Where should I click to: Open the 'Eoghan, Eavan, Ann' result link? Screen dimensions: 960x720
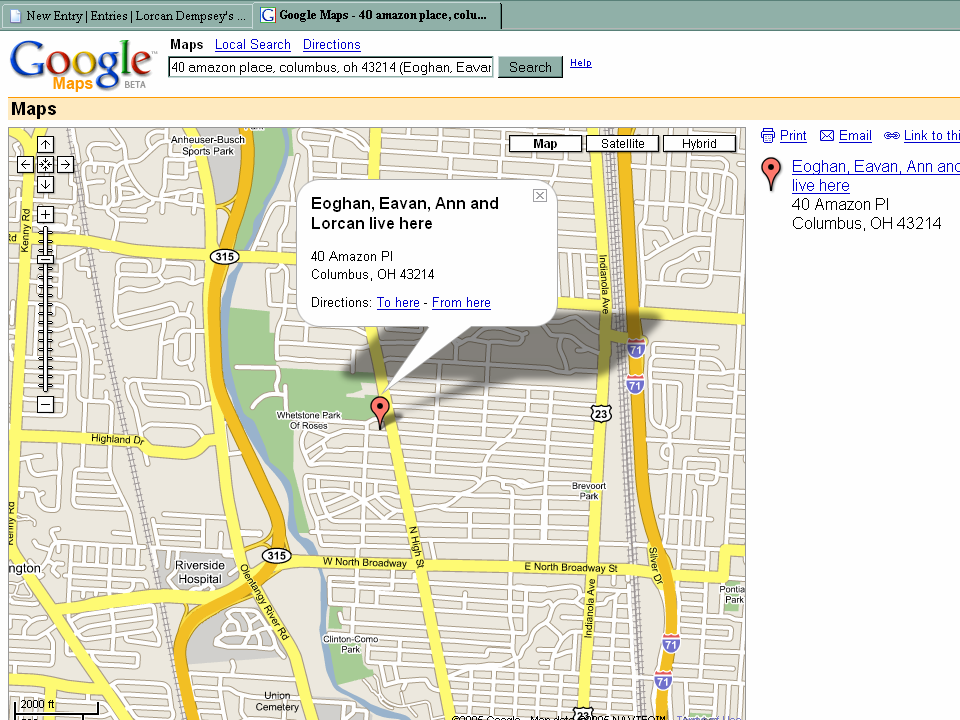tap(876, 176)
